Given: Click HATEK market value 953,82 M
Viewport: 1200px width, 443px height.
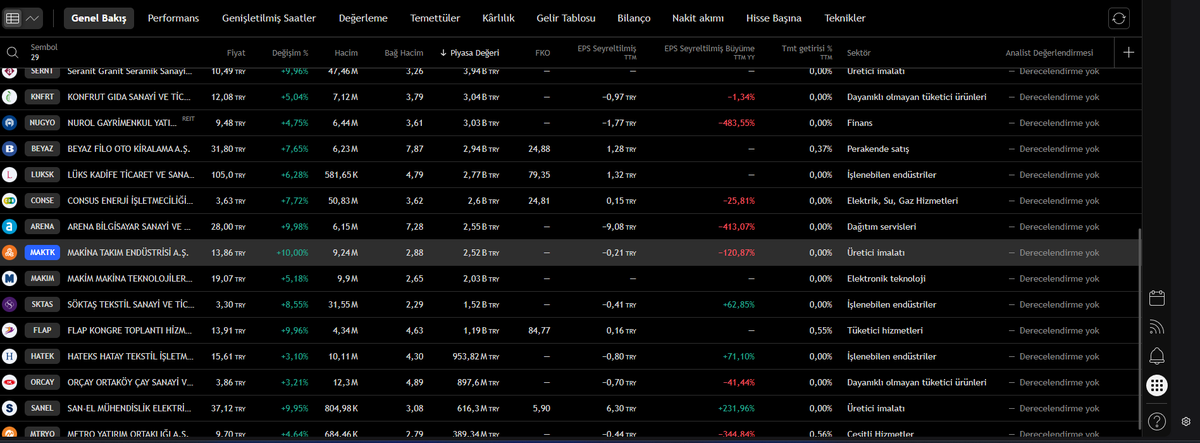Looking at the screenshot, I should click(476, 356).
